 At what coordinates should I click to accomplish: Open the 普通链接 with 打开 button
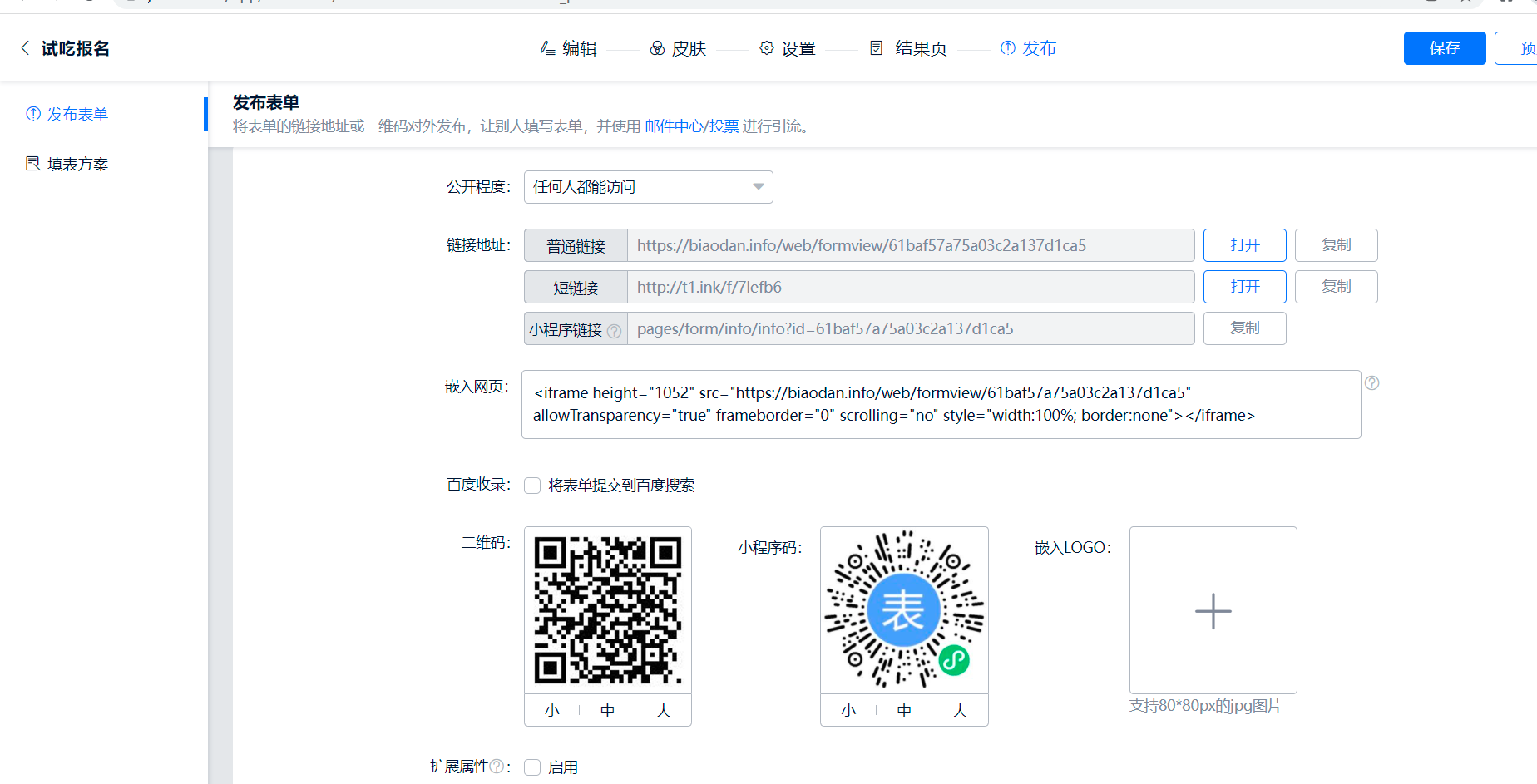click(1244, 245)
